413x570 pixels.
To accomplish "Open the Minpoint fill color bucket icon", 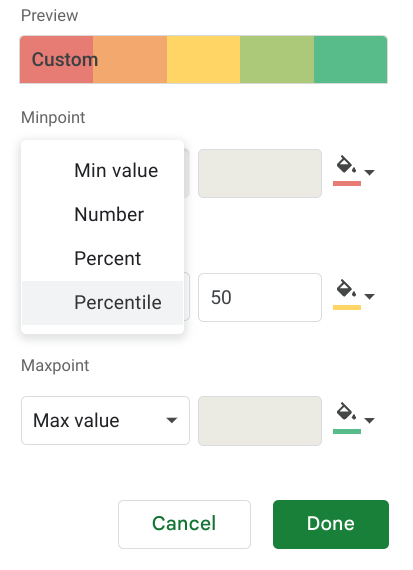I will 346,165.
